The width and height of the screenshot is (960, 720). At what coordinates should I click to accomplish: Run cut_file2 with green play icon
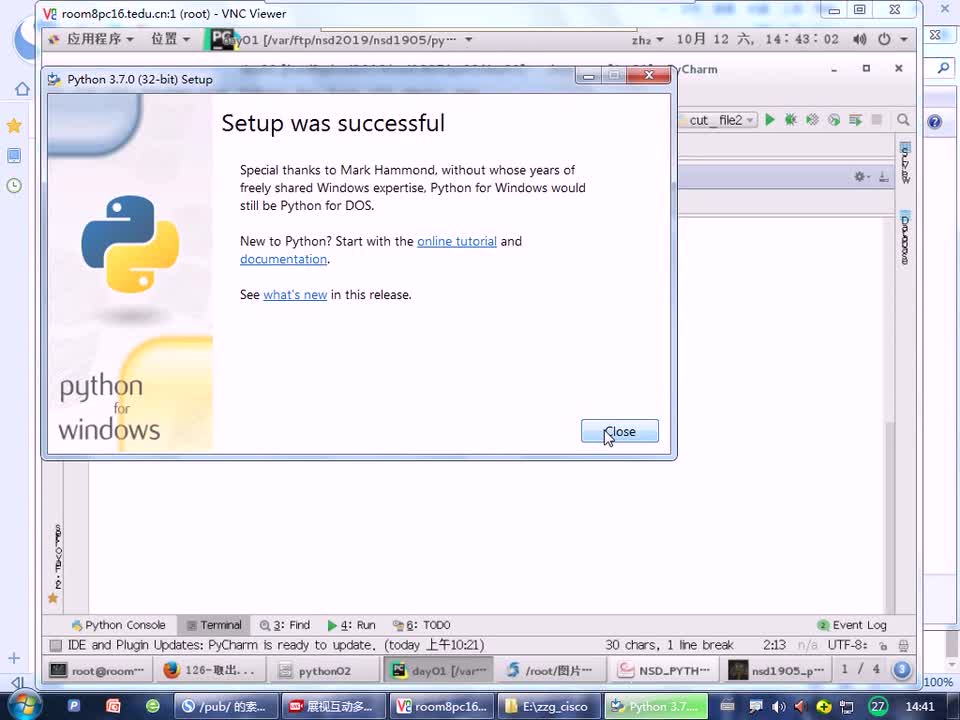pos(770,120)
